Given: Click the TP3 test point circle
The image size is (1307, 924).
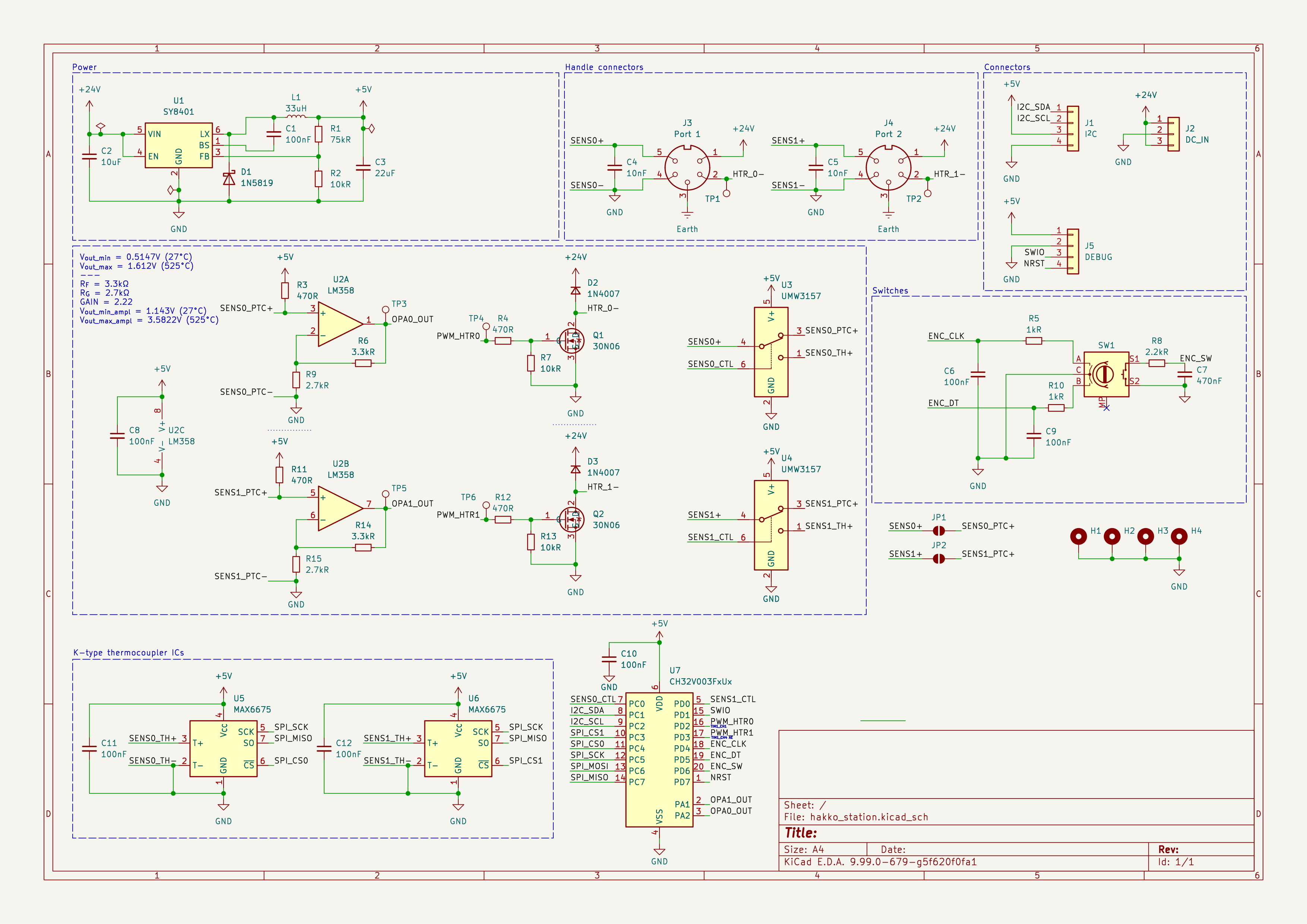Looking at the screenshot, I should click(x=385, y=310).
